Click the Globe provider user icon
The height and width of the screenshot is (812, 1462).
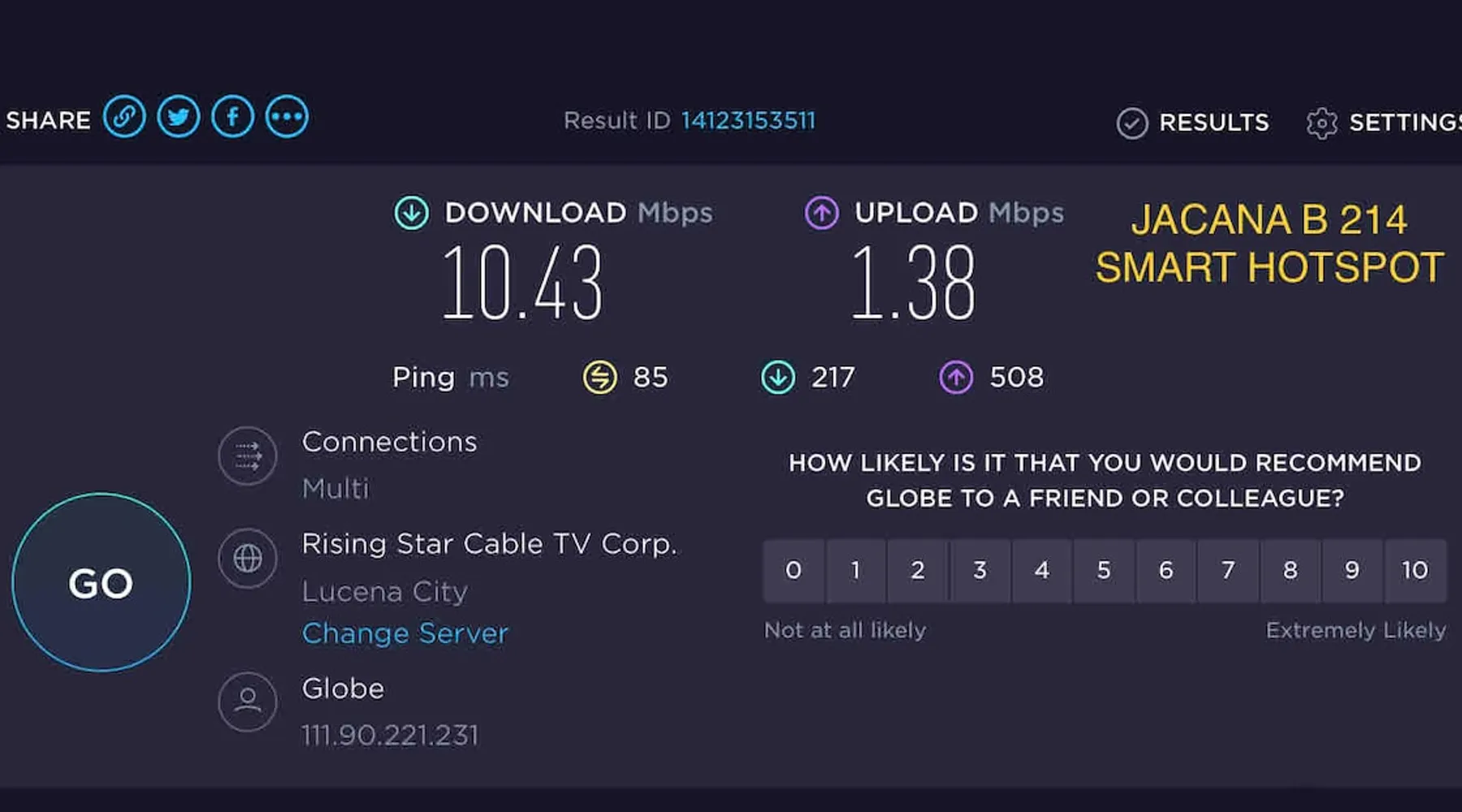pos(248,702)
